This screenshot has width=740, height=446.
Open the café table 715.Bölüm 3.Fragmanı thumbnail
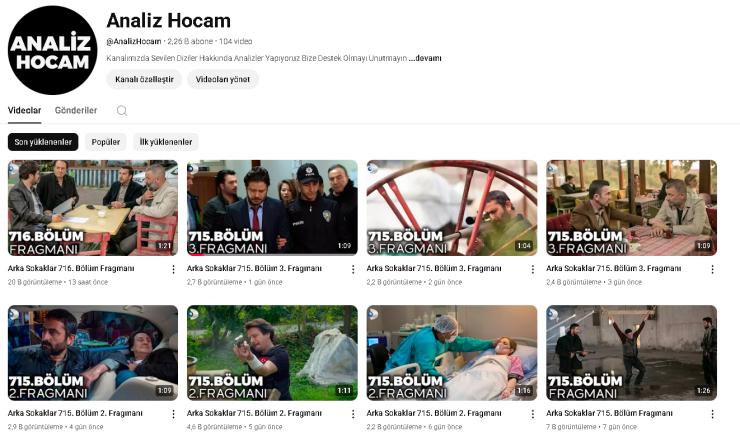631,208
